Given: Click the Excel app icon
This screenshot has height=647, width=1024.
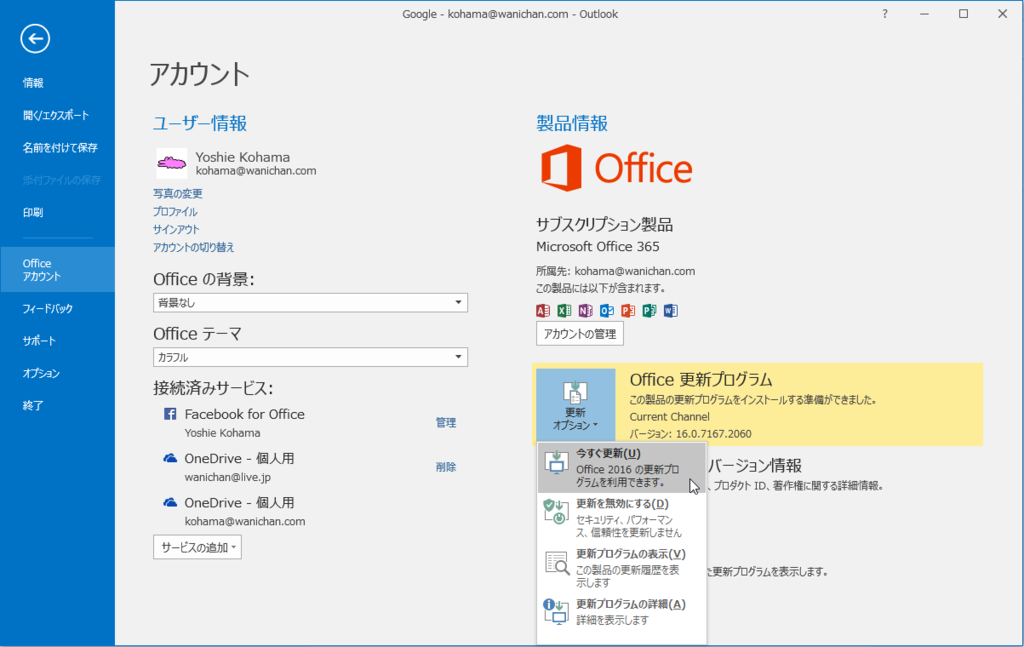Looking at the screenshot, I should click(564, 311).
